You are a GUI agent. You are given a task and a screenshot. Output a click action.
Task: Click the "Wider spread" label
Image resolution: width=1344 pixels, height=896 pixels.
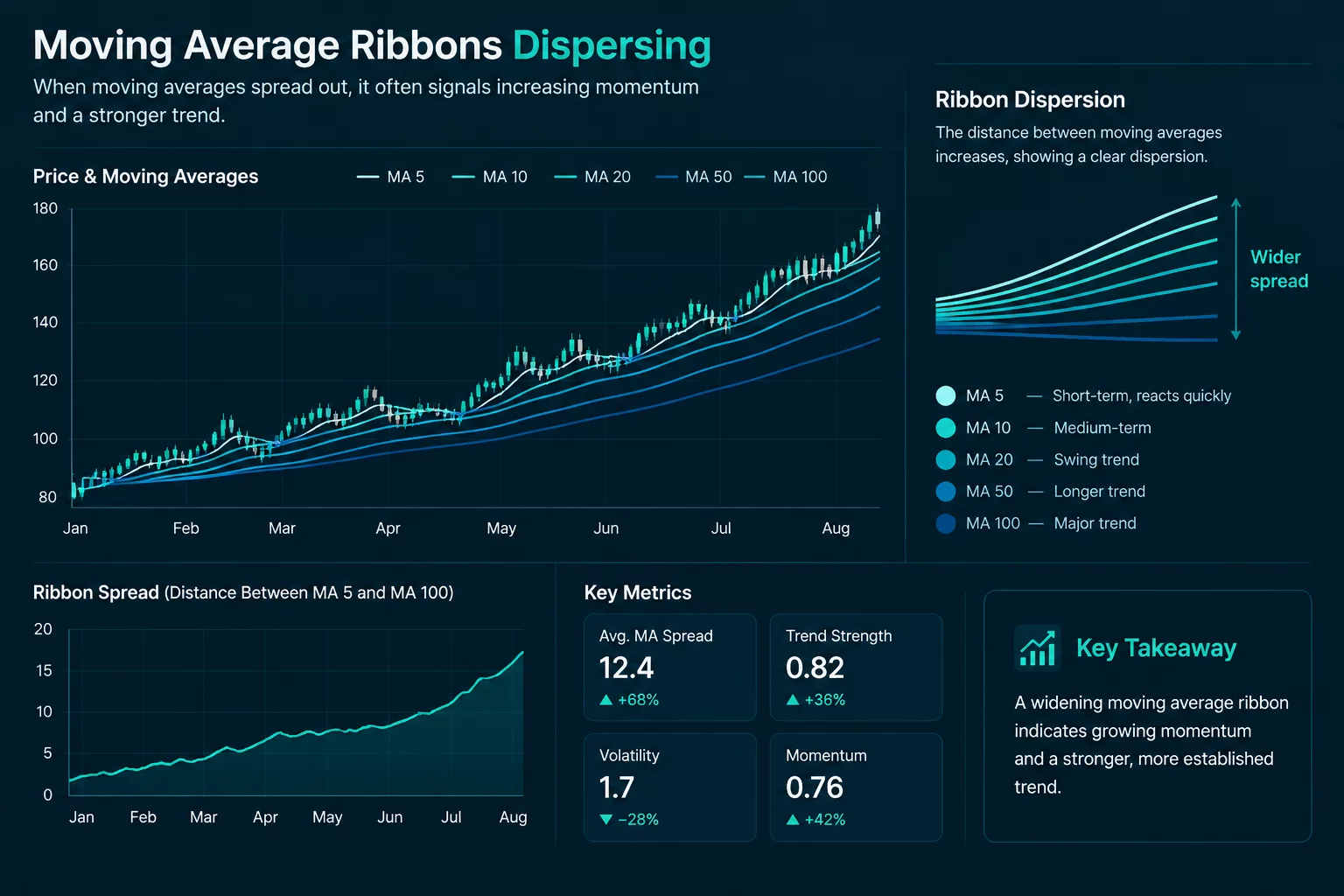pos(1279,269)
